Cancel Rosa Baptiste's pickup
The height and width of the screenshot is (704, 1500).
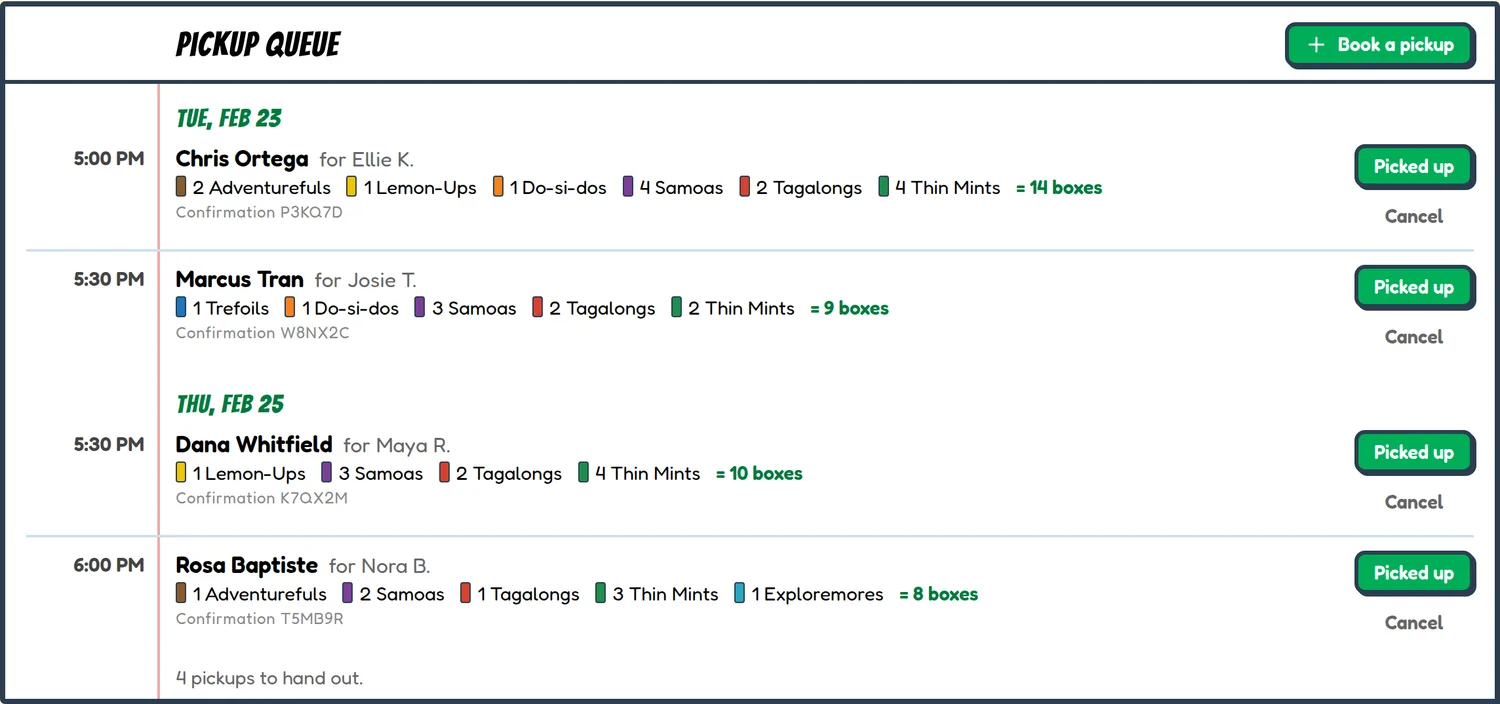[1414, 623]
